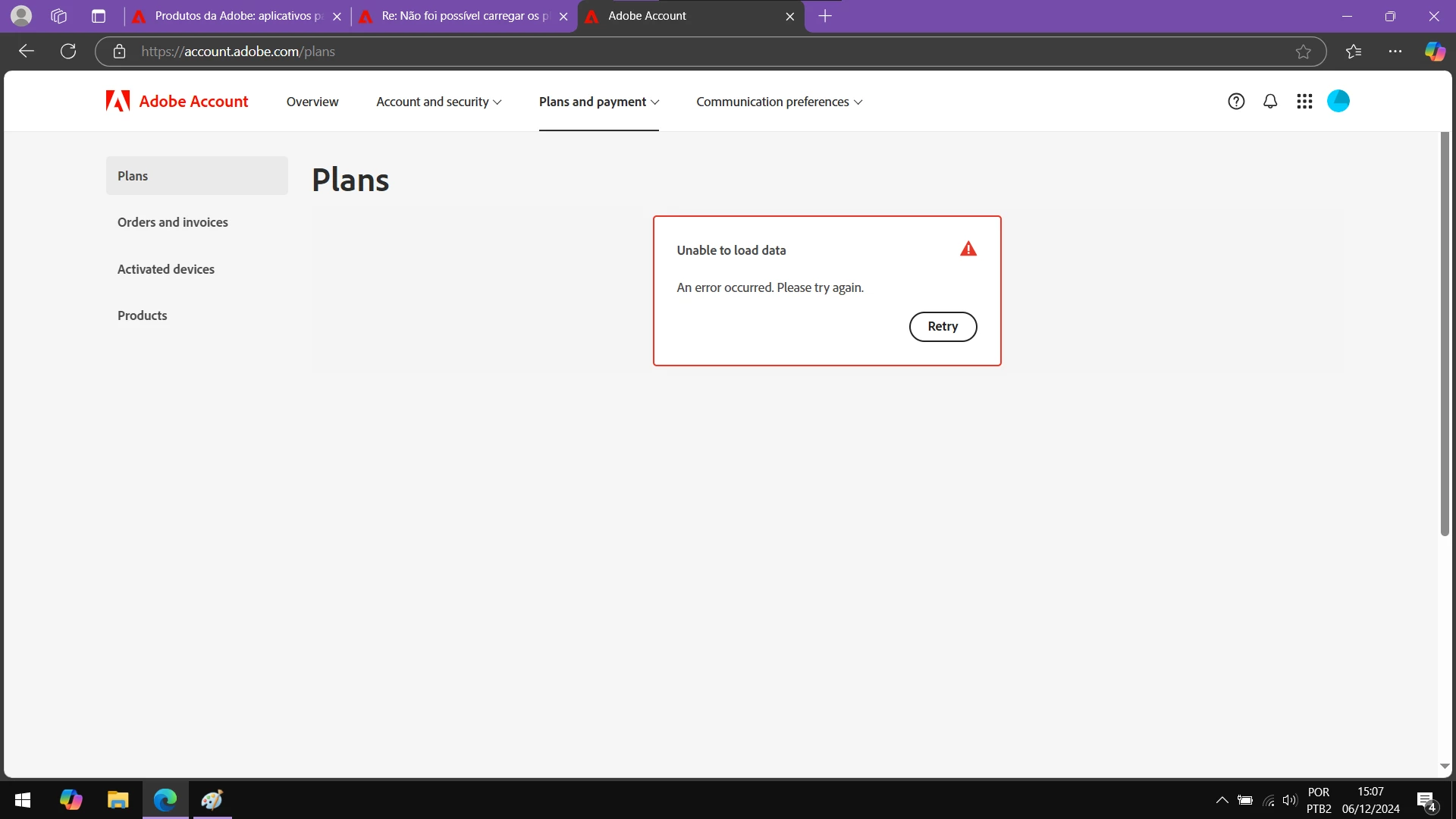Expand the Plans and payment dropdown

(598, 102)
